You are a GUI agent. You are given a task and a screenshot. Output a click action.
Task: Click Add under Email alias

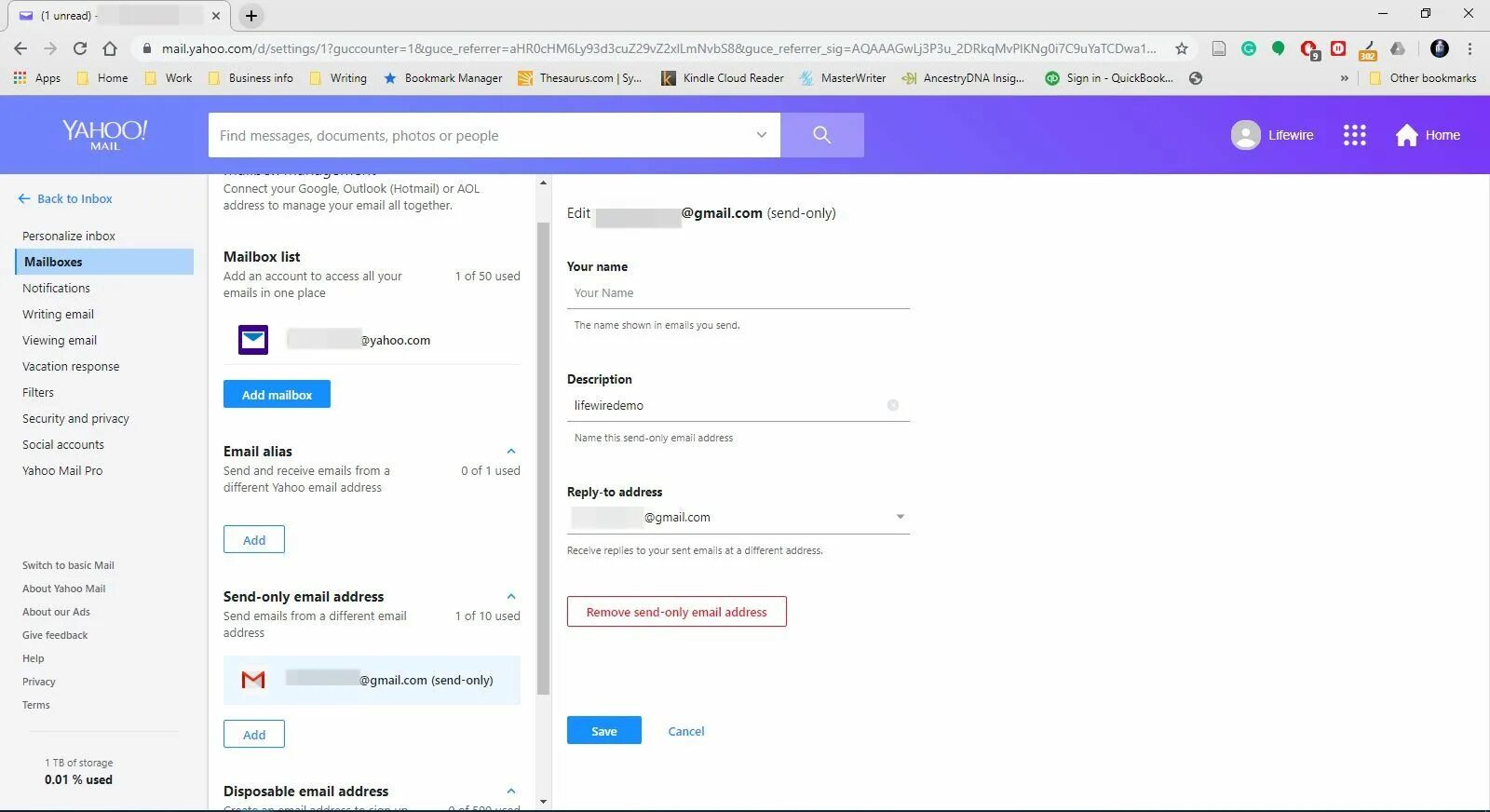[x=254, y=540]
